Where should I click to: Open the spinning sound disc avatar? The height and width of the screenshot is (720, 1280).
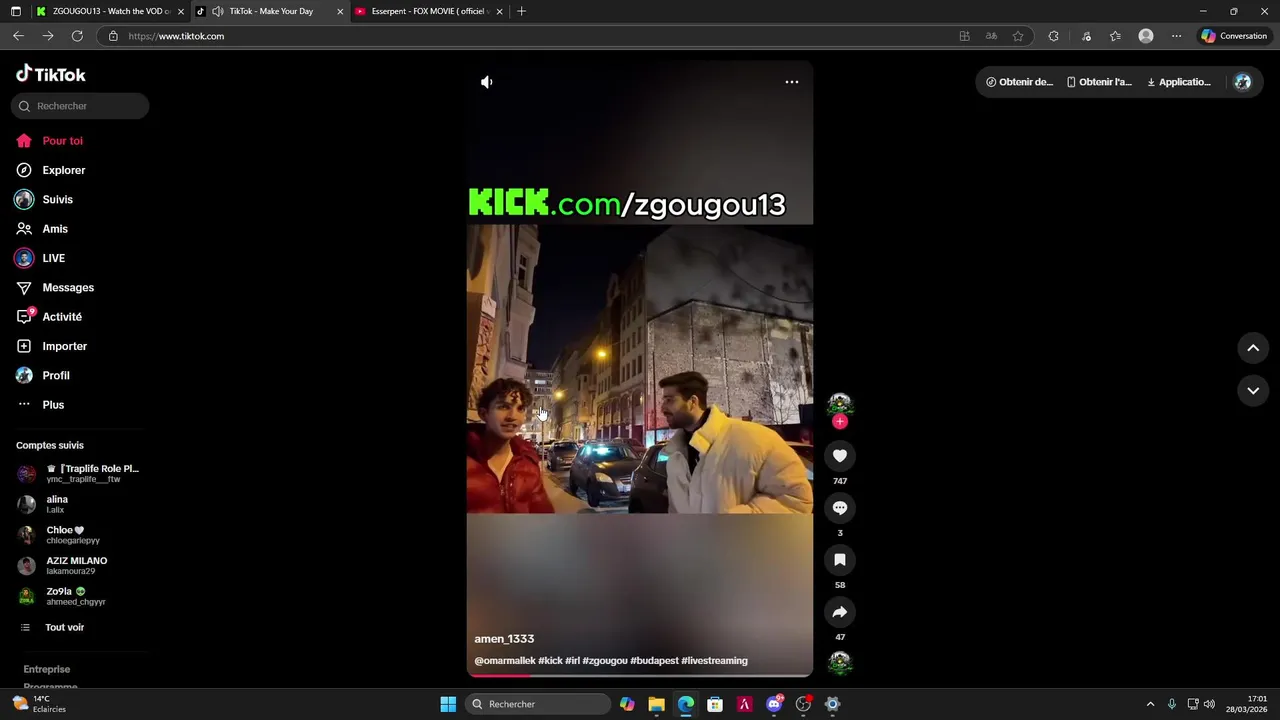[x=840, y=663]
